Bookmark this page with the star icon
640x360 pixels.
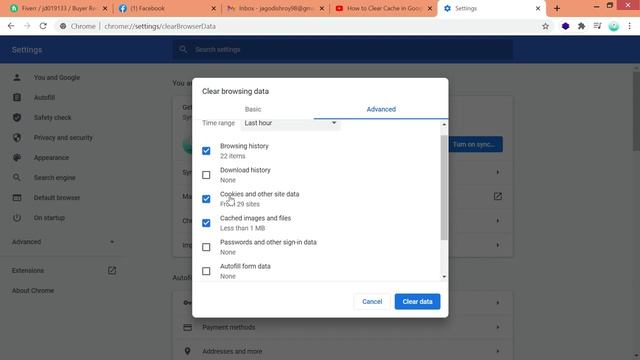[x=545, y=26]
